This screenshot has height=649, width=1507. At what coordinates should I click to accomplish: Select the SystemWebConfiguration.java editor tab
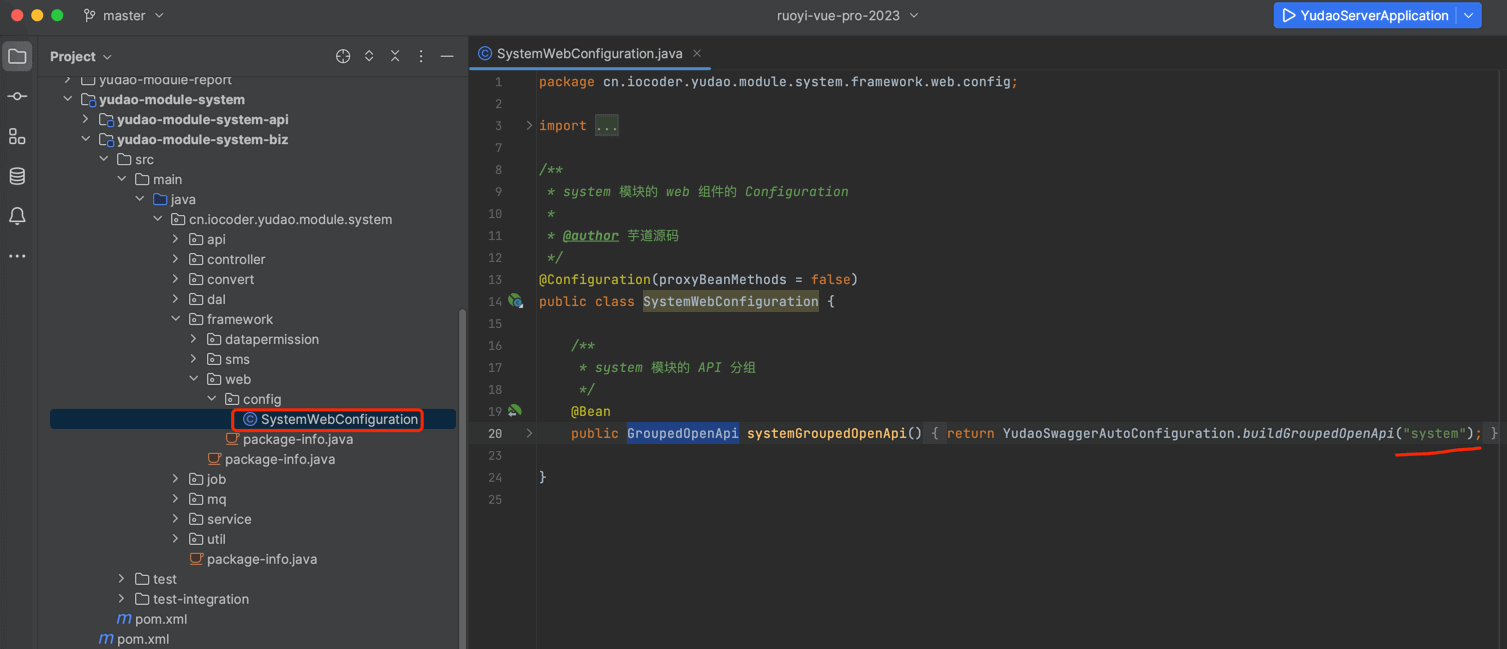coord(589,53)
